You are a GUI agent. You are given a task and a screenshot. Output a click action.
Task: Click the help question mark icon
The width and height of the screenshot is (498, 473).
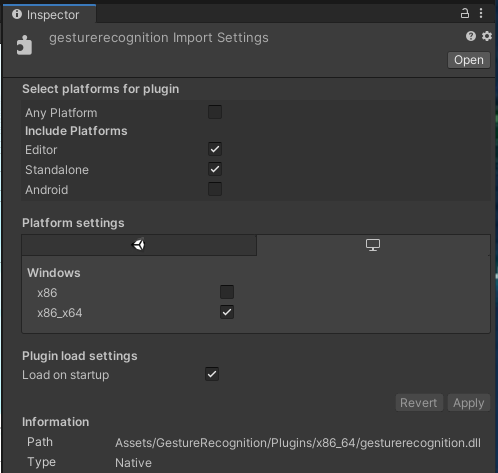[471, 36]
